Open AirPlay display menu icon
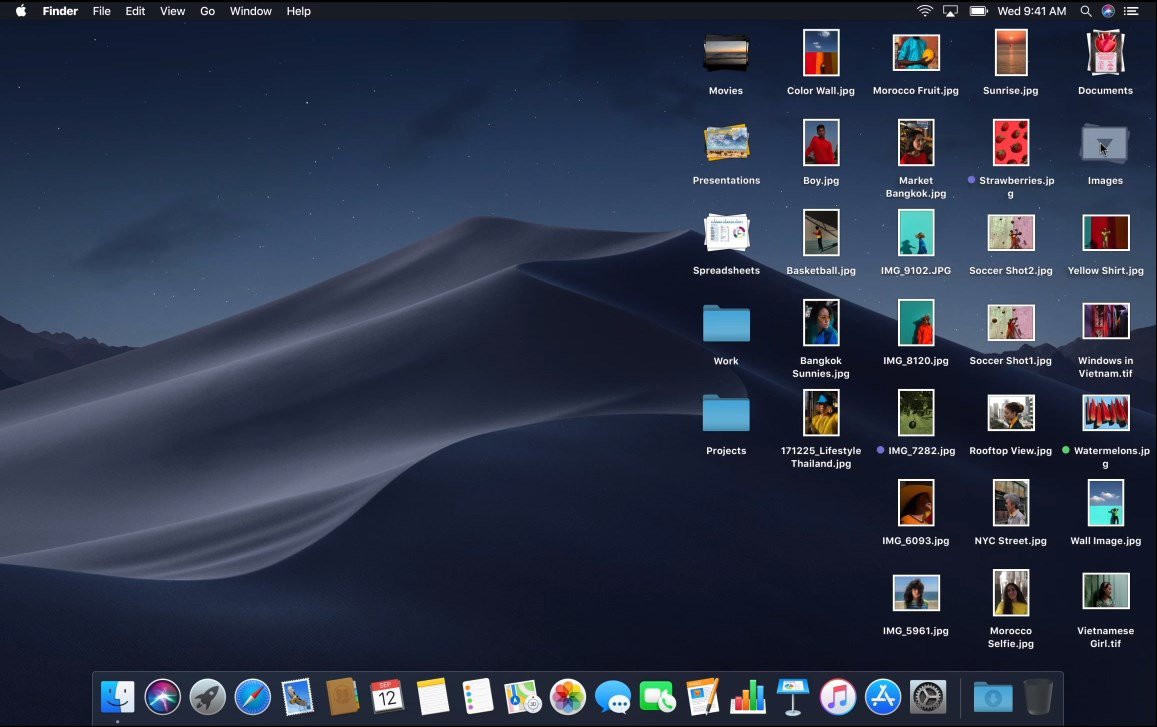 (x=950, y=11)
